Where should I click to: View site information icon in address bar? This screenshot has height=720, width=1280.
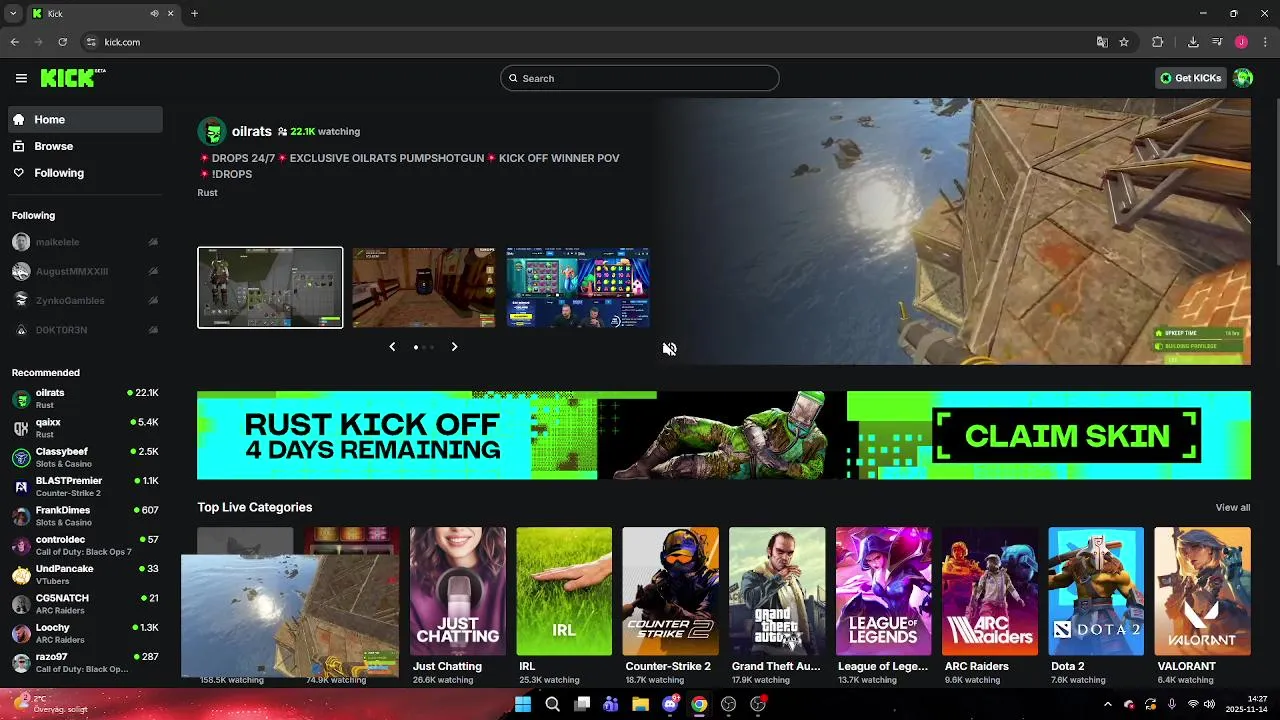pos(91,42)
